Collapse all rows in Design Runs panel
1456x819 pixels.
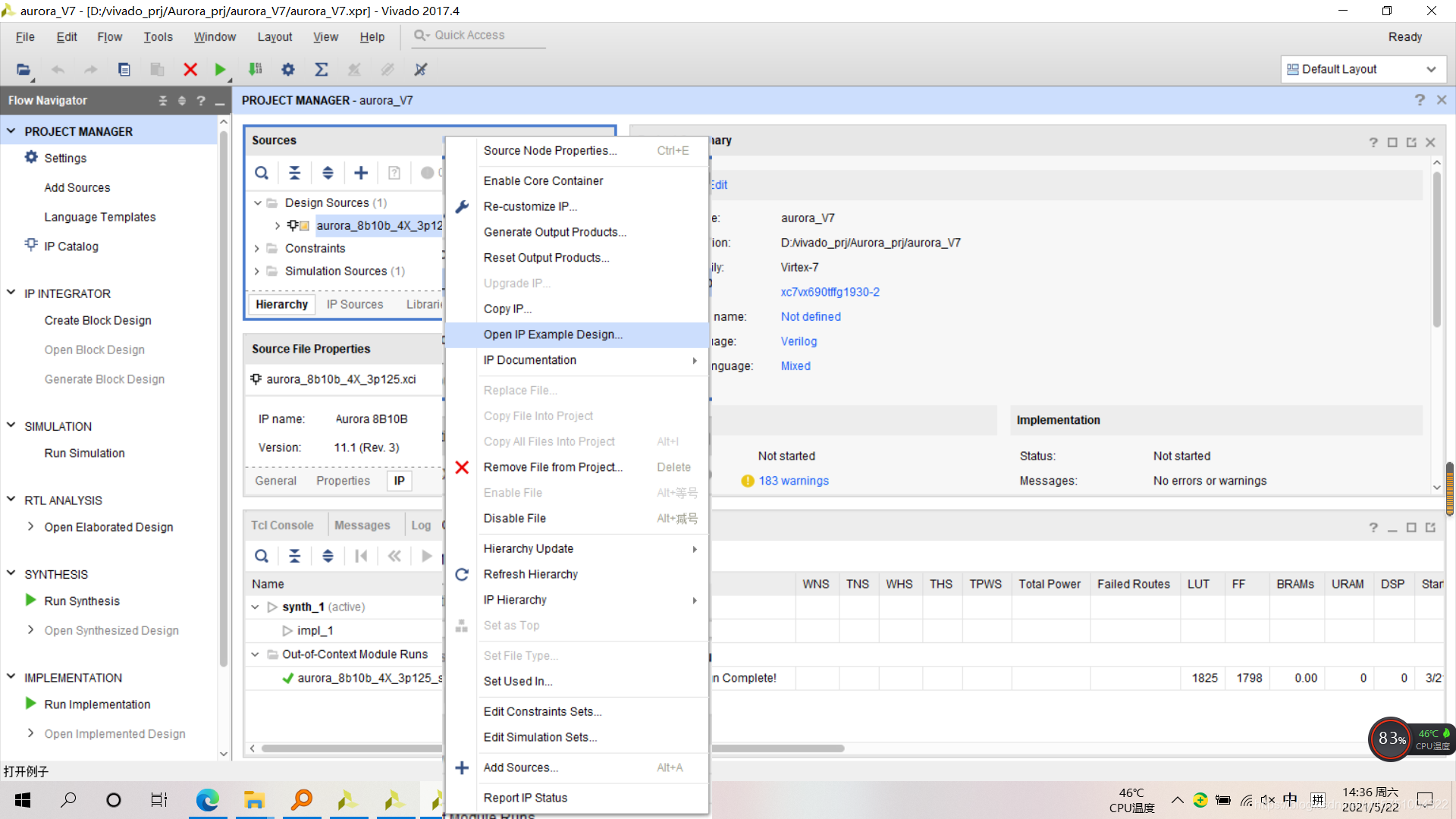point(295,556)
